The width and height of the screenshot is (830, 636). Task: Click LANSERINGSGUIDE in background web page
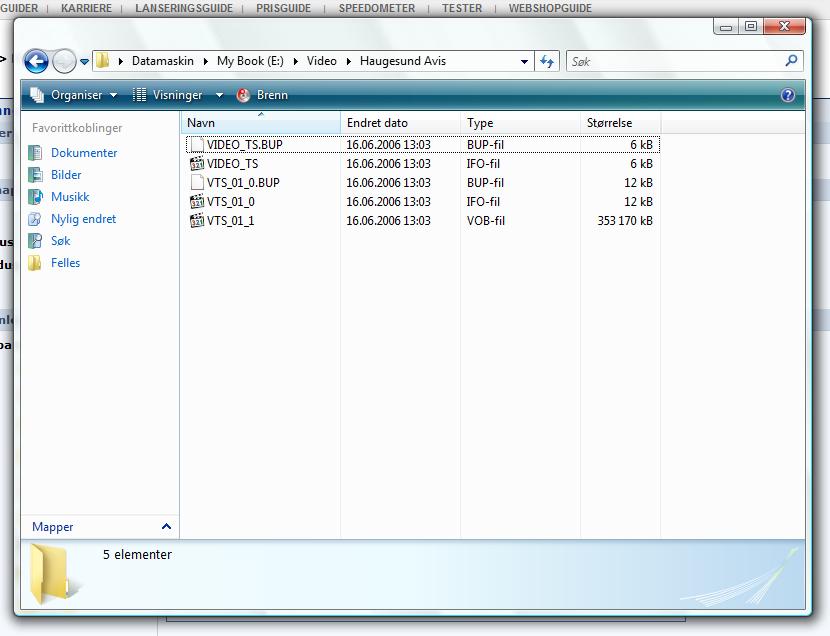click(184, 8)
